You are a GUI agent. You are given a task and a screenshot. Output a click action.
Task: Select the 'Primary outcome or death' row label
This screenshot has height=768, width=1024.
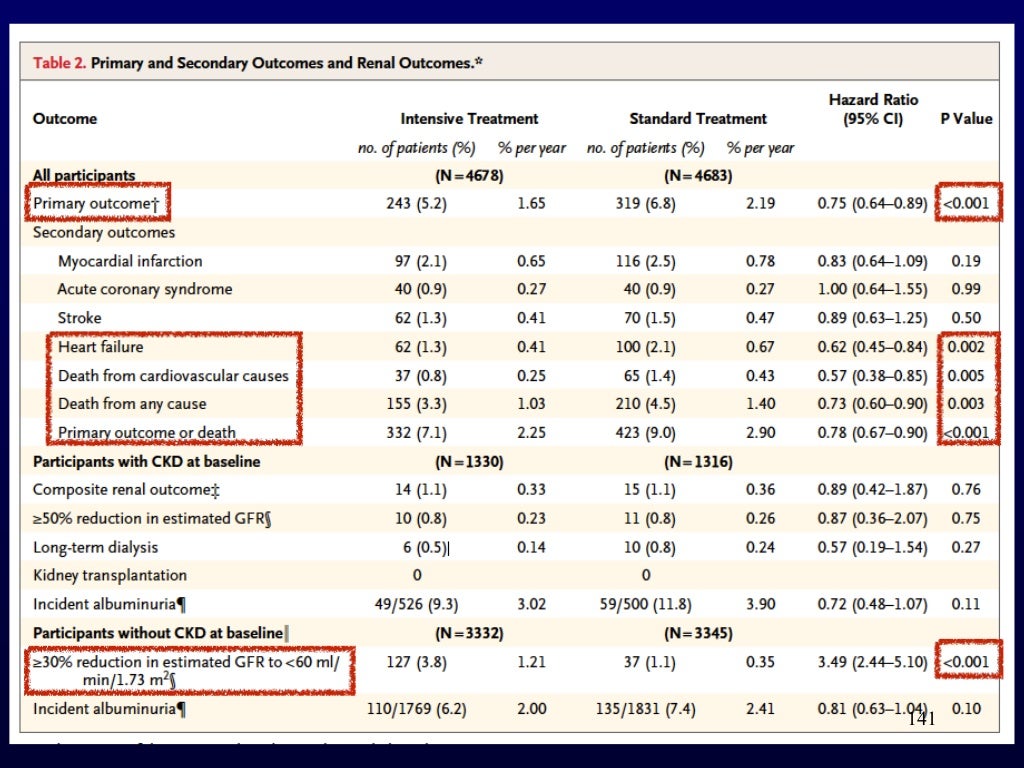point(146,432)
